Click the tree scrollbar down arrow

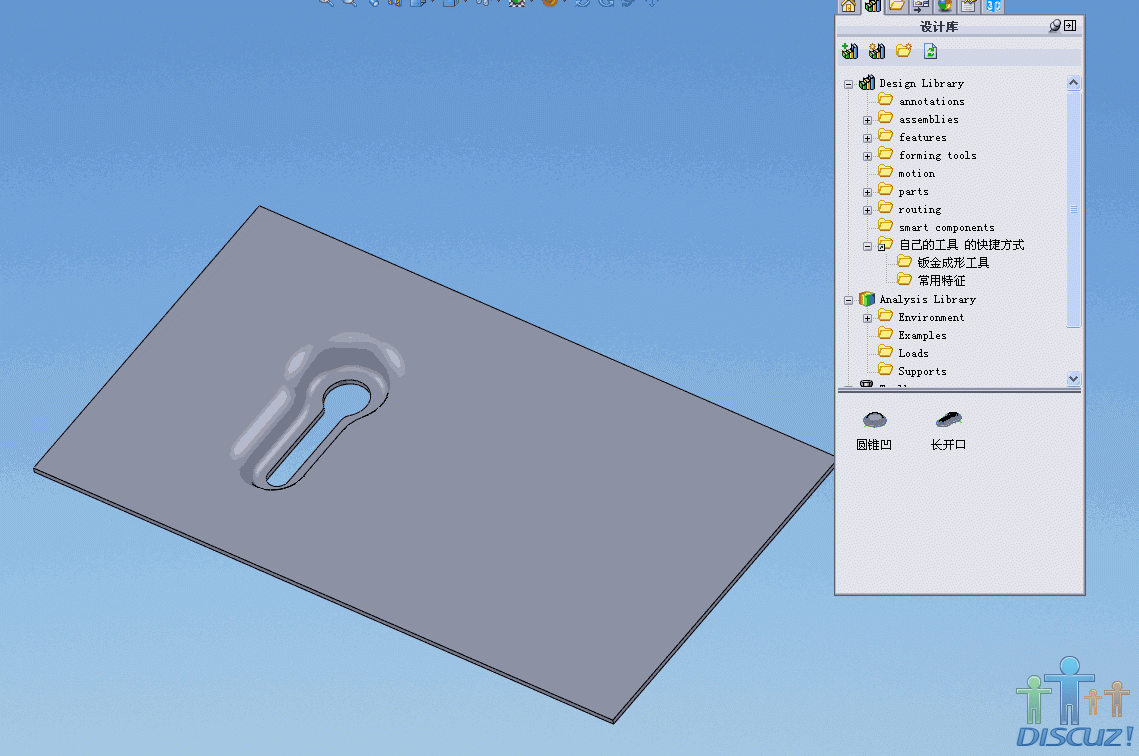coord(1074,378)
